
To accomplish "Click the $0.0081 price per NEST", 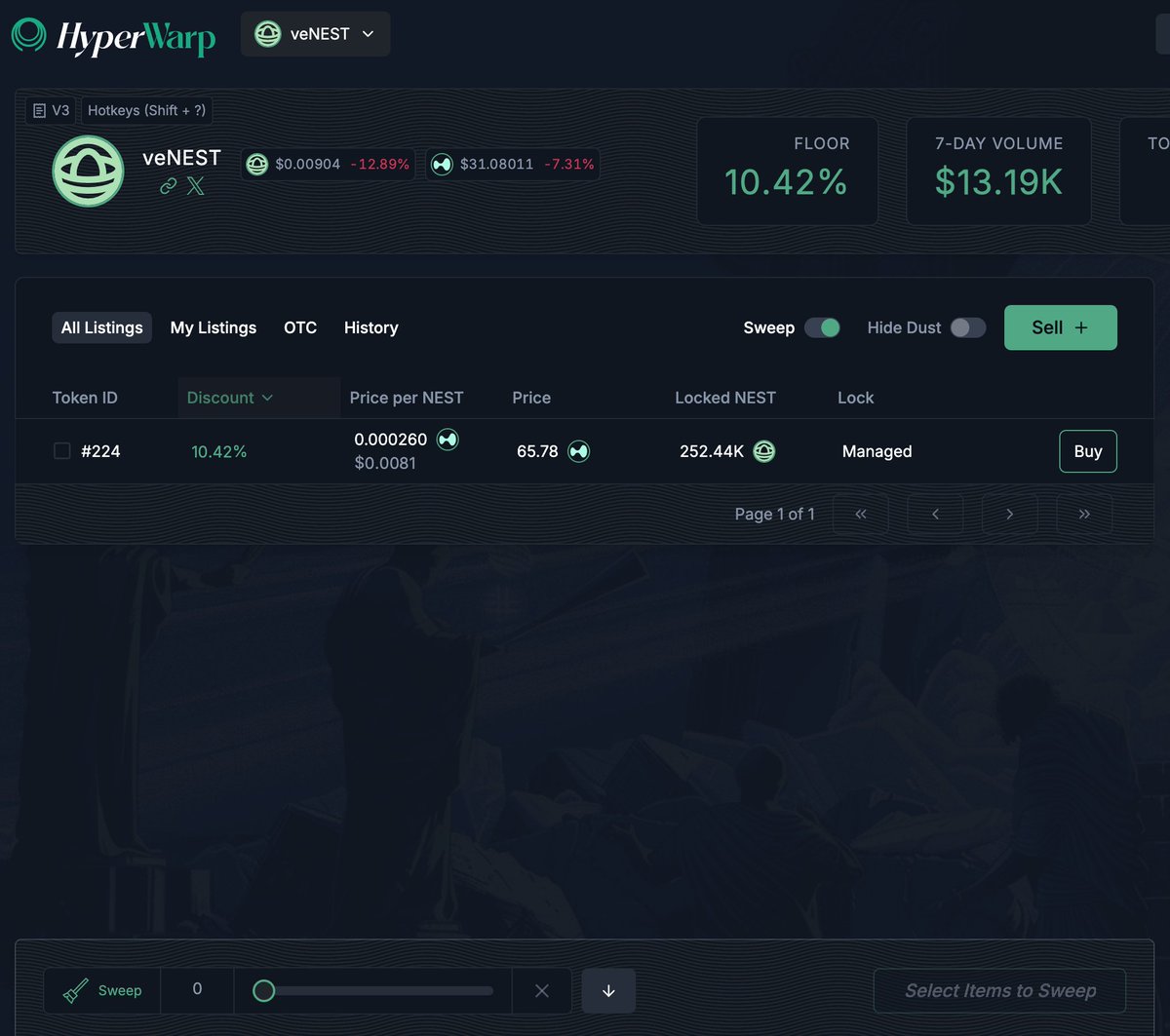I will pos(385,463).
